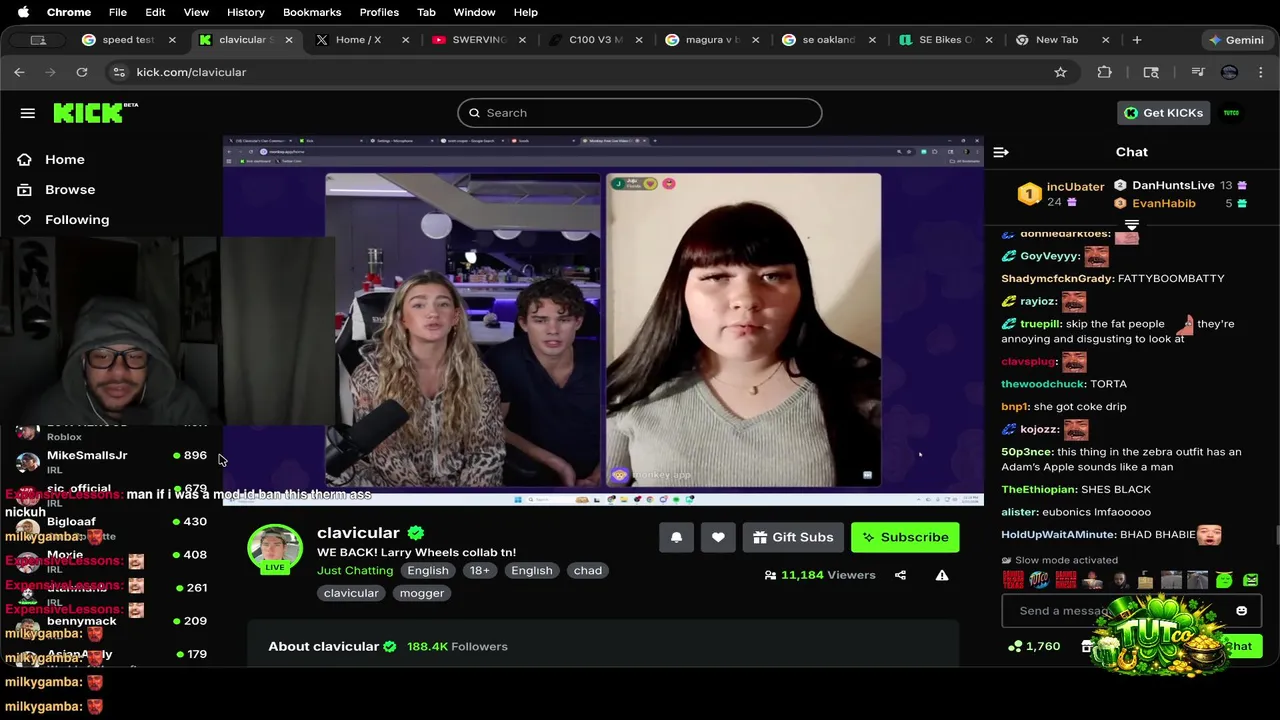This screenshot has height=720, width=1280.
Task: Open Browse in the Kick sidebar
Action: pyautogui.click(x=70, y=190)
